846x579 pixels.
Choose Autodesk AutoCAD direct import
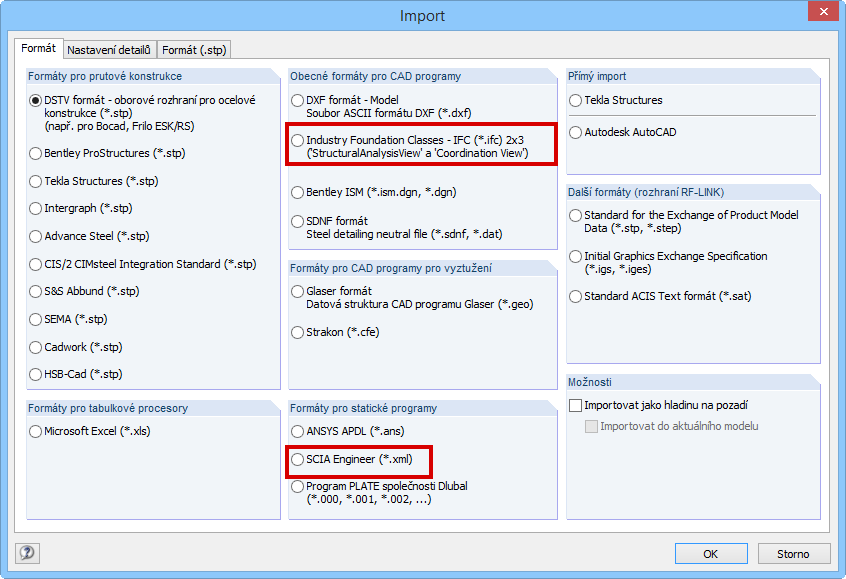575,132
